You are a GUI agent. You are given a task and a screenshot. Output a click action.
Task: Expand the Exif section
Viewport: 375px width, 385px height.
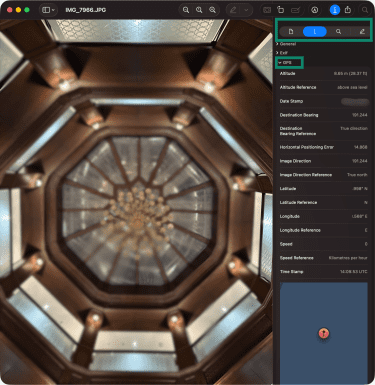pyautogui.click(x=282, y=53)
